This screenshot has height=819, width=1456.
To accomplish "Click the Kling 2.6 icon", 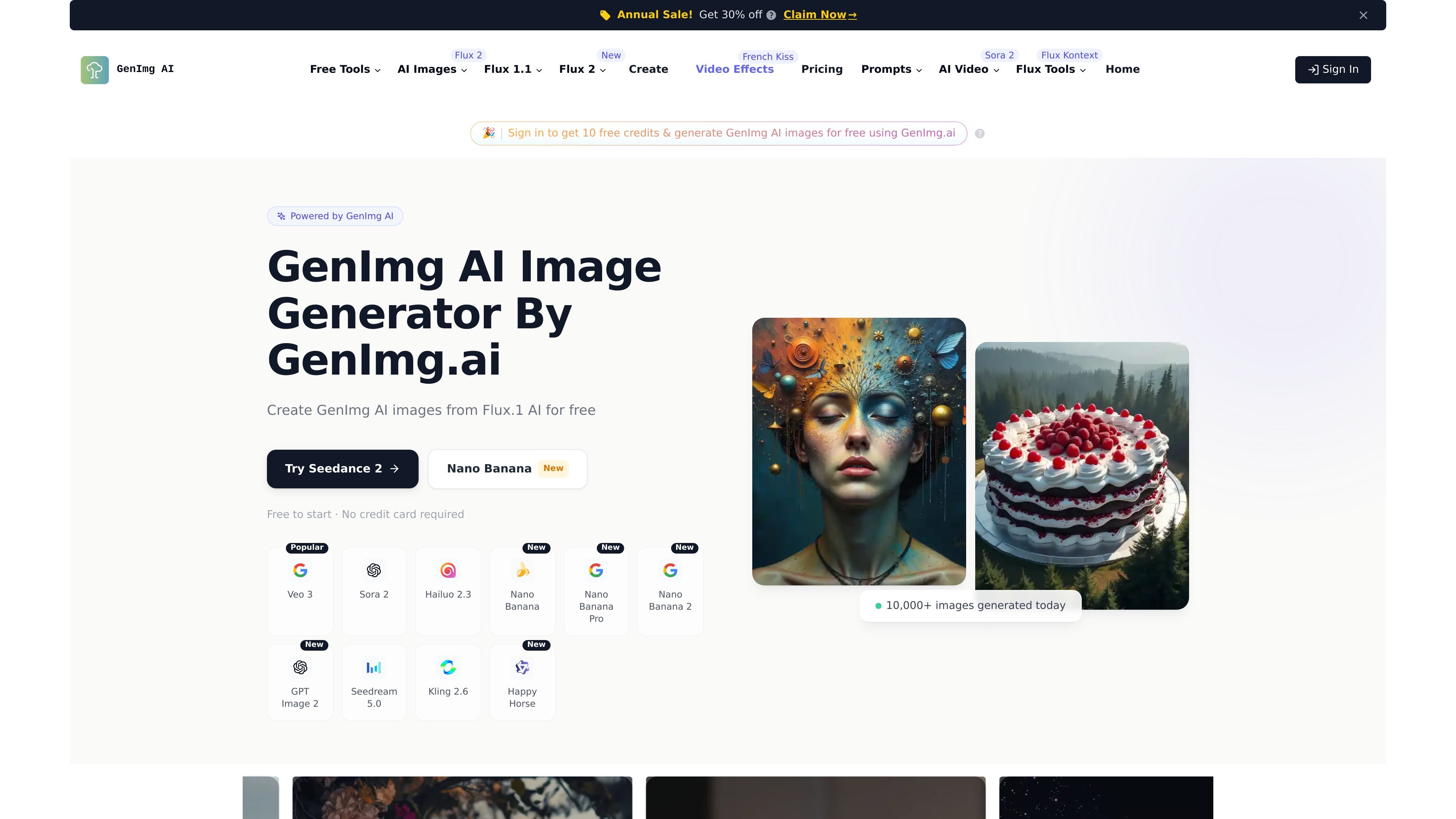I will point(448,667).
